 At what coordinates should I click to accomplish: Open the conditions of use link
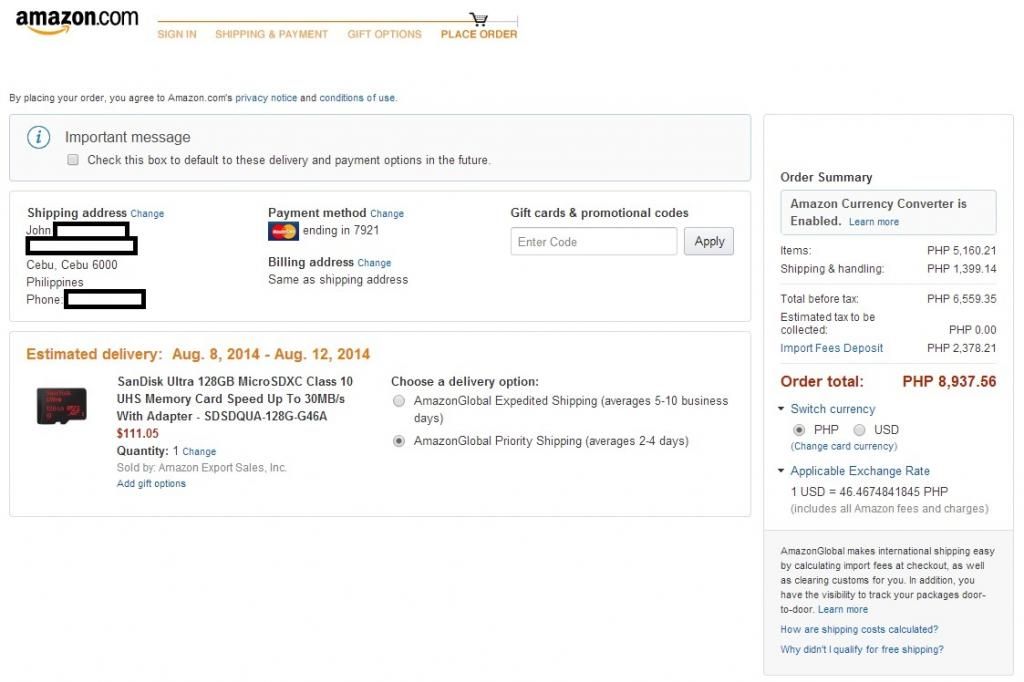coord(357,98)
